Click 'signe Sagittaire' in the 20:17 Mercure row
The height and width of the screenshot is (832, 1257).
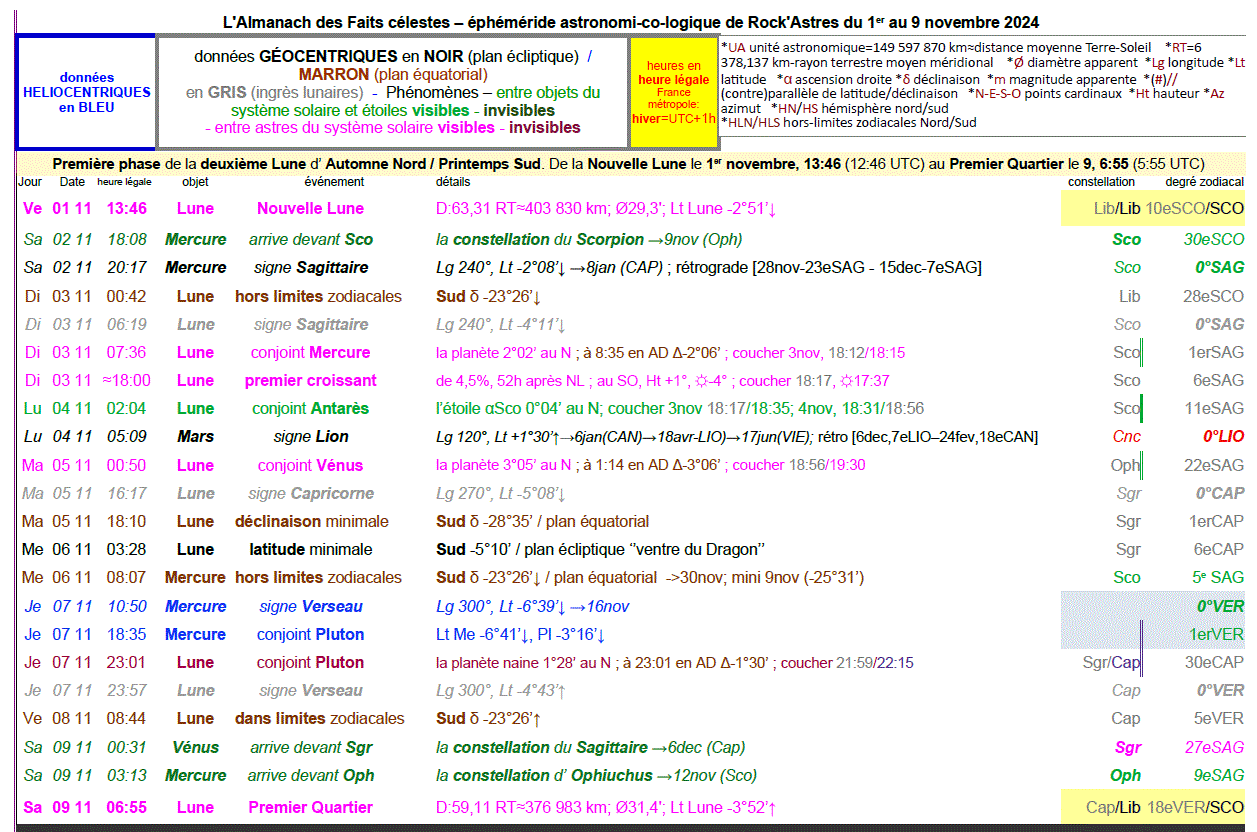click(x=310, y=268)
